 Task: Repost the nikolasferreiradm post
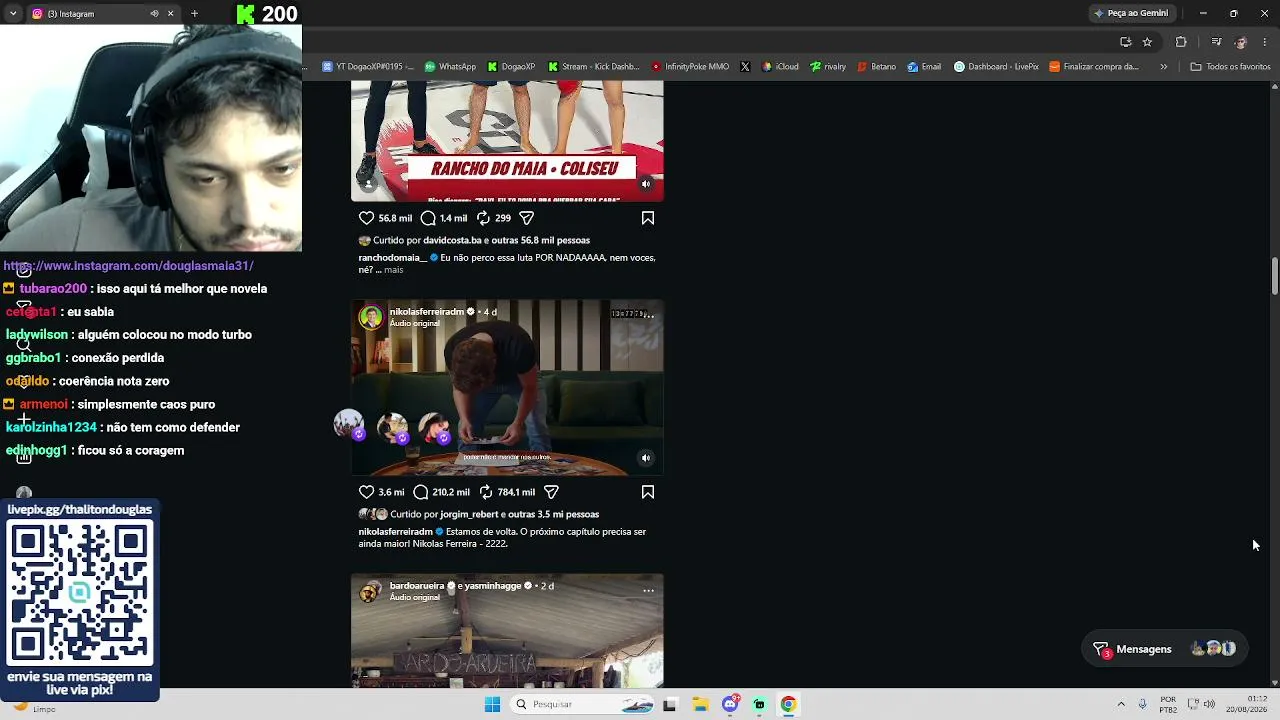tap(486, 492)
